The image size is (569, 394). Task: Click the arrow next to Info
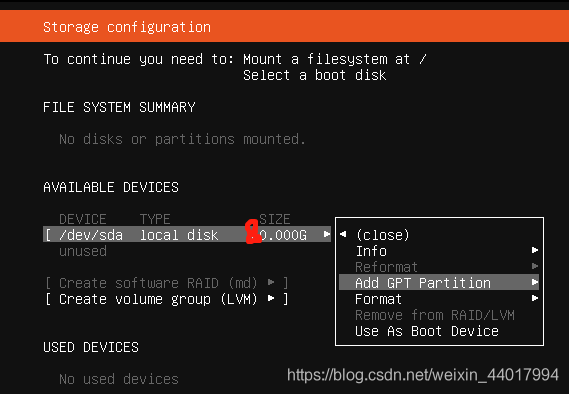coord(535,250)
